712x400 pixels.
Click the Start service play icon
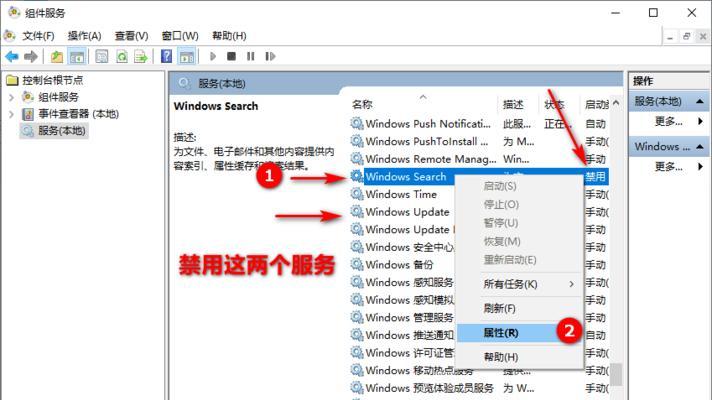[x=213, y=56]
